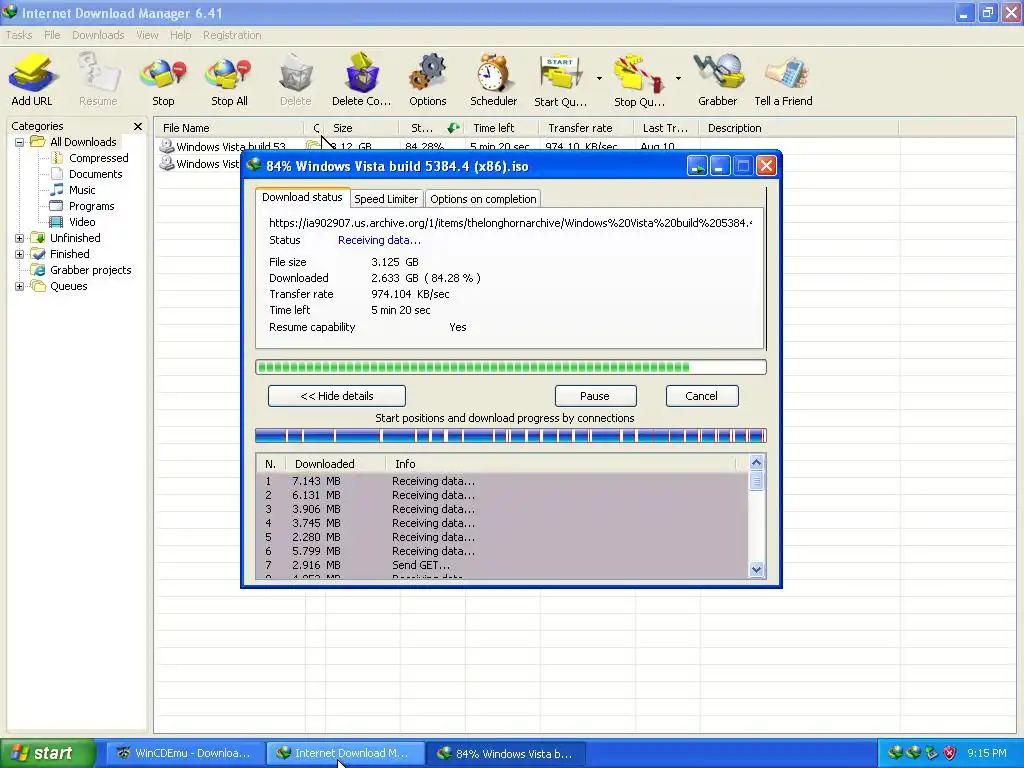Minimize download dialog to tray icon button
1024x768 pixels.
[x=697, y=167]
